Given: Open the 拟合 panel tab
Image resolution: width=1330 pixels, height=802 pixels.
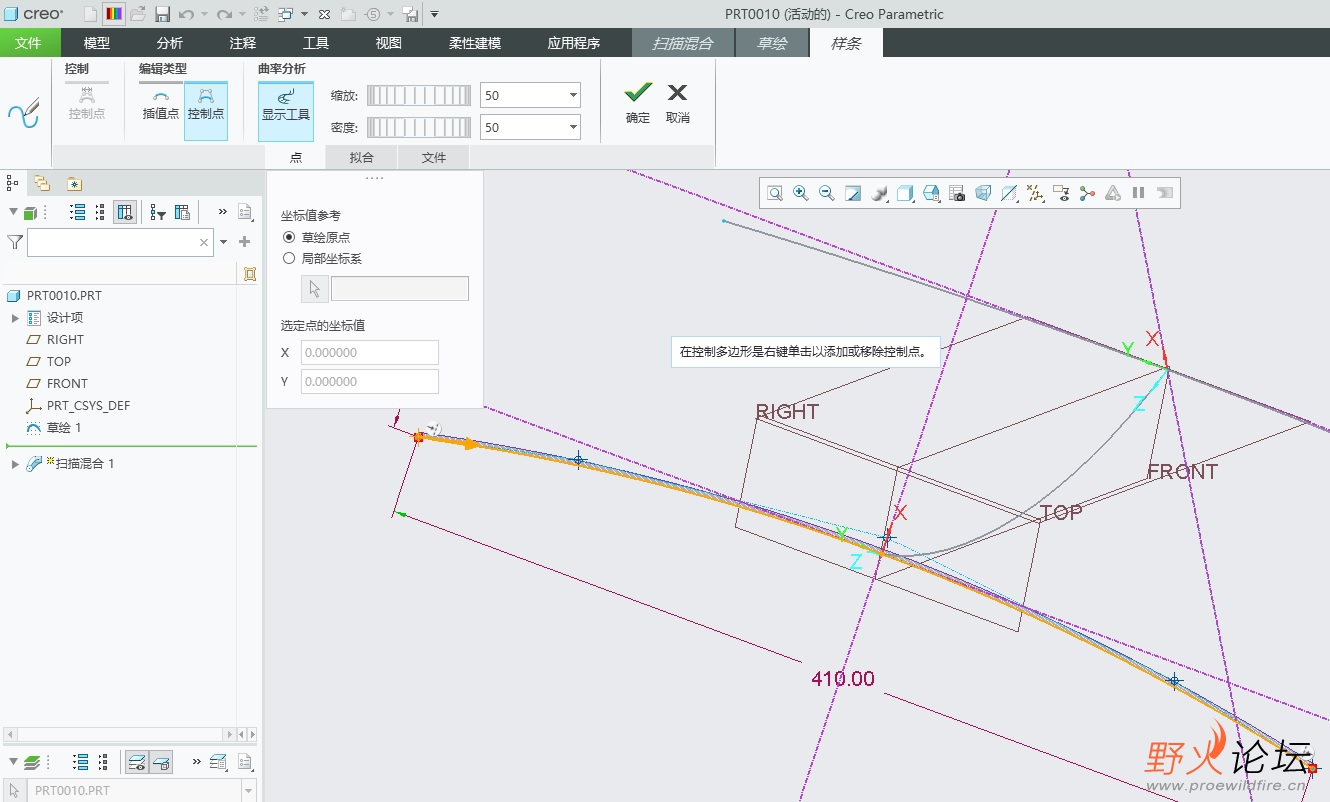Looking at the screenshot, I should pyautogui.click(x=362, y=157).
